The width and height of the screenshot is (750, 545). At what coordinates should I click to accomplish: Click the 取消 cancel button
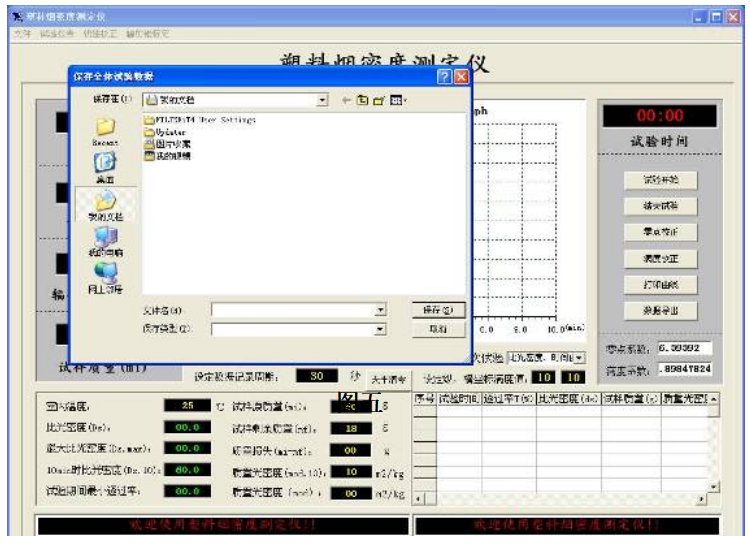[x=438, y=329]
